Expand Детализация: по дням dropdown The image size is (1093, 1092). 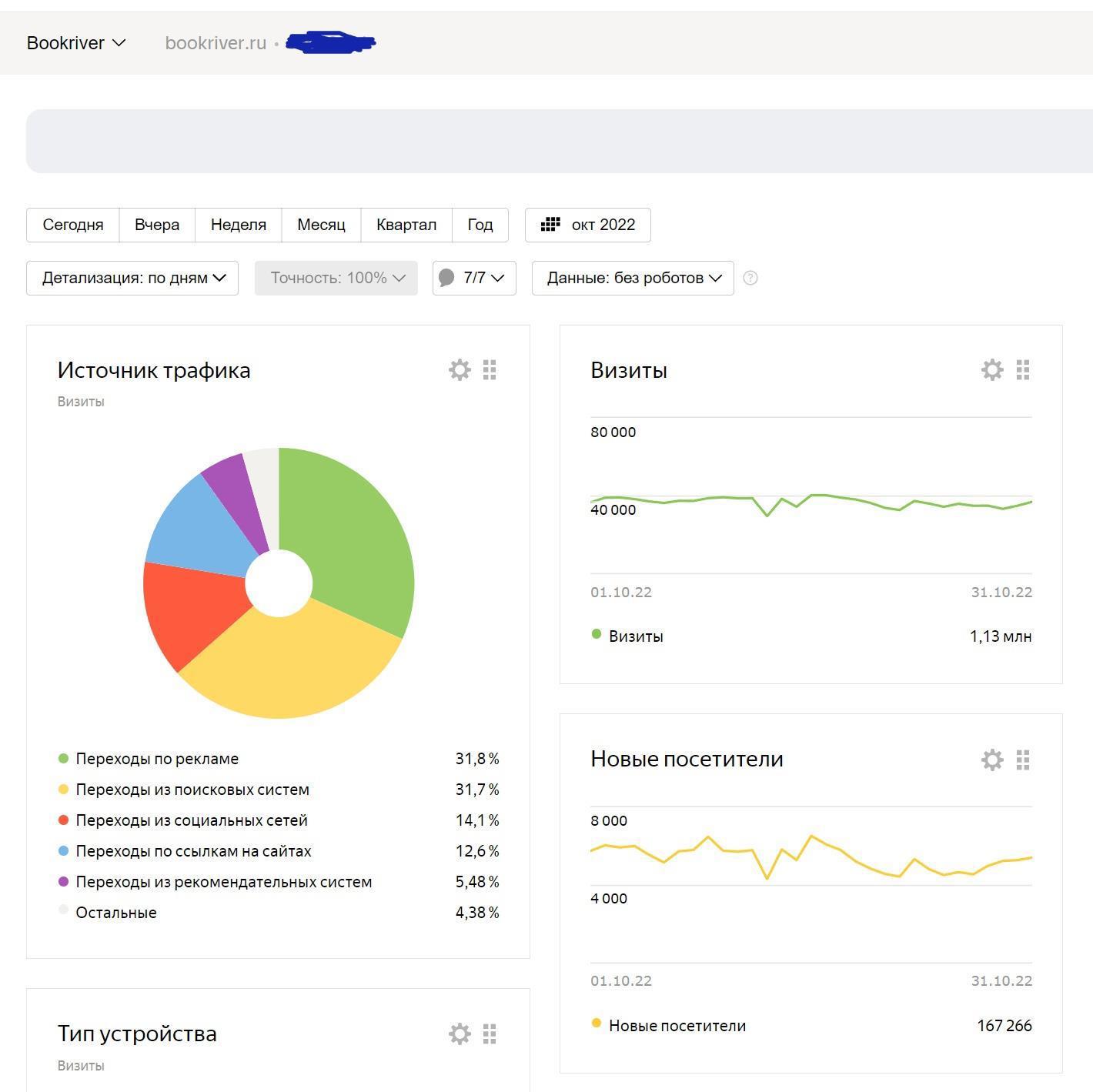tap(132, 278)
